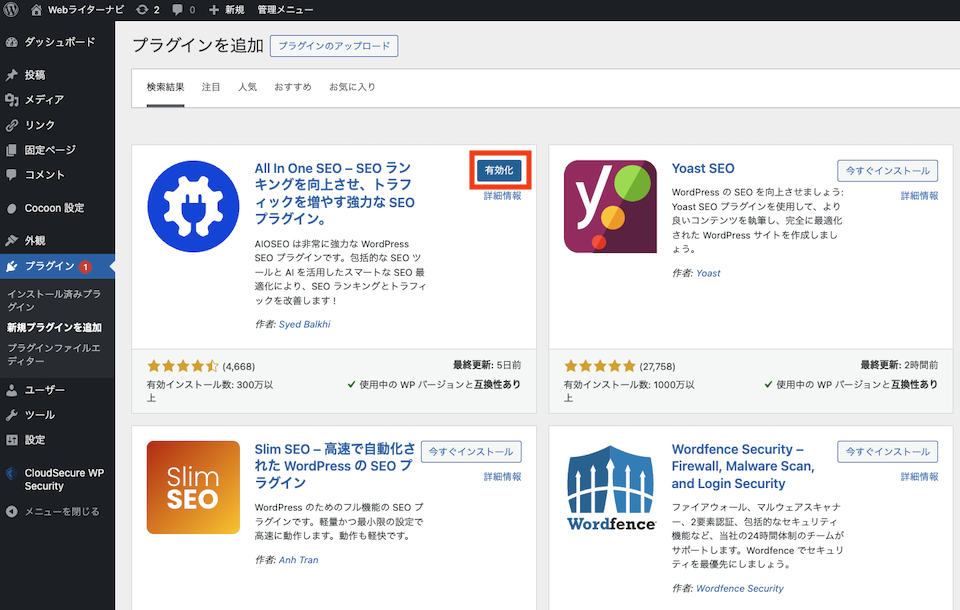This screenshot has width=960, height=610.
Task: Open 詳細情報 for Wordfence Security
Action: click(x=920, y=476)
